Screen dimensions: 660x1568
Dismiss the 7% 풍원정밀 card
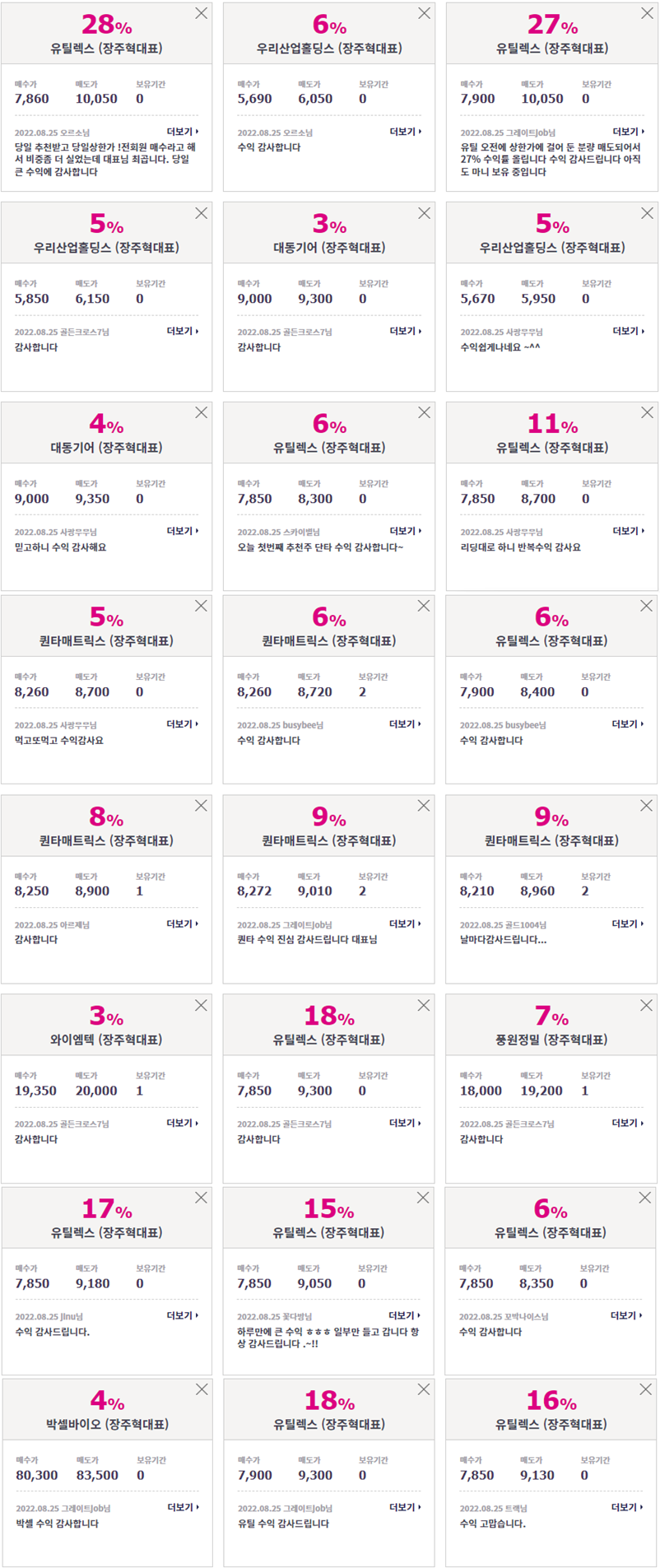(x=646, y=1005)
